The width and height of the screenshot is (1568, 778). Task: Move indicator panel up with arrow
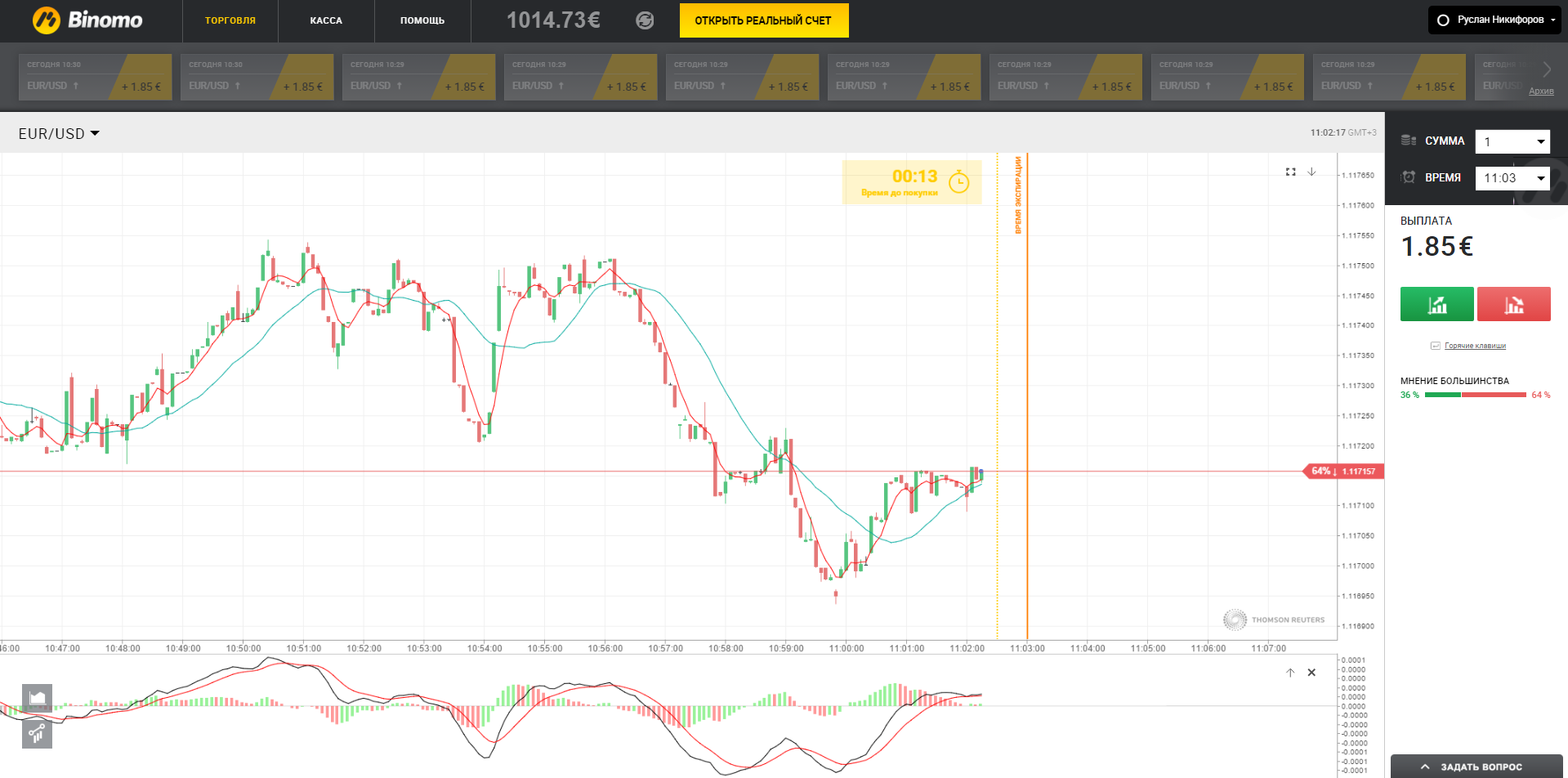pos(1290,673)
